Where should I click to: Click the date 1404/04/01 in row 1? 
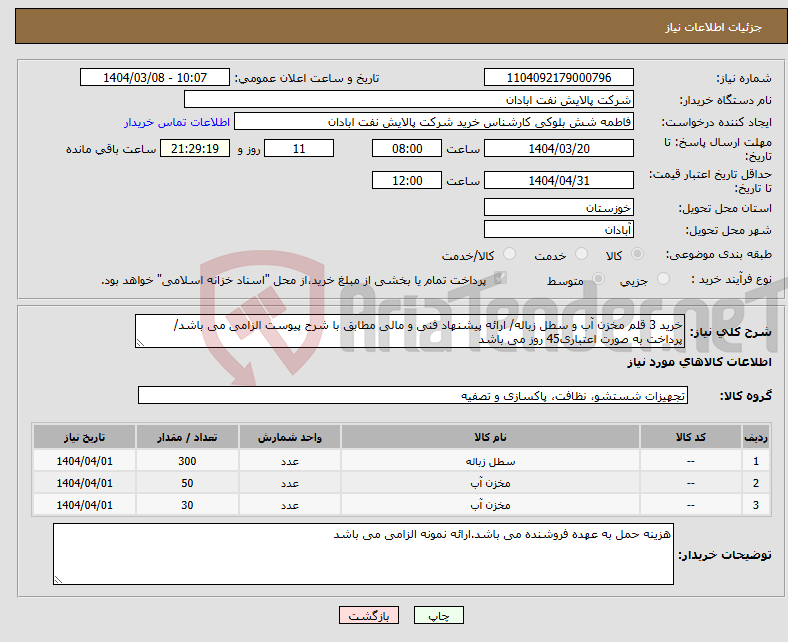(84, 461)
